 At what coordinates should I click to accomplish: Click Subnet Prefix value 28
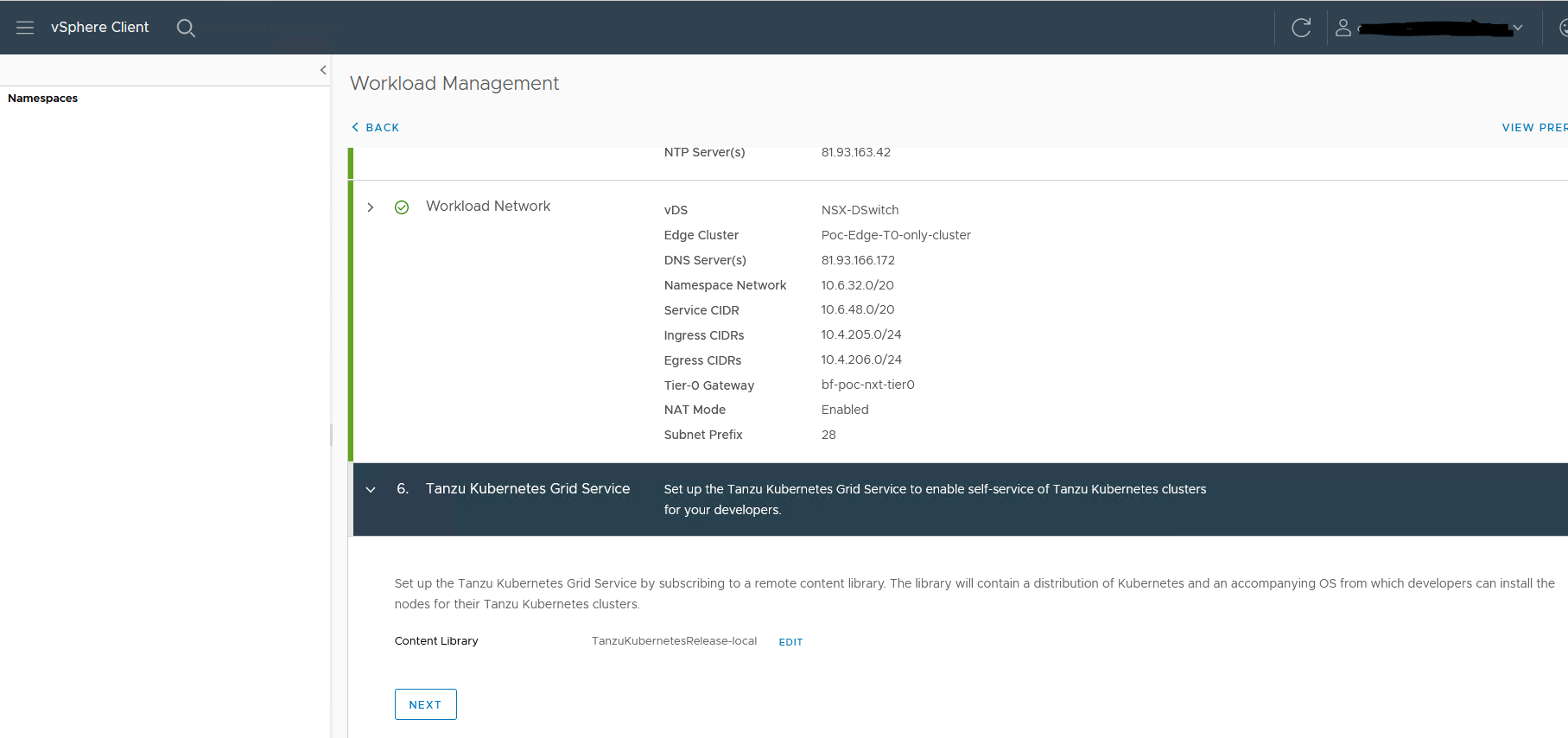click(828, 435)
